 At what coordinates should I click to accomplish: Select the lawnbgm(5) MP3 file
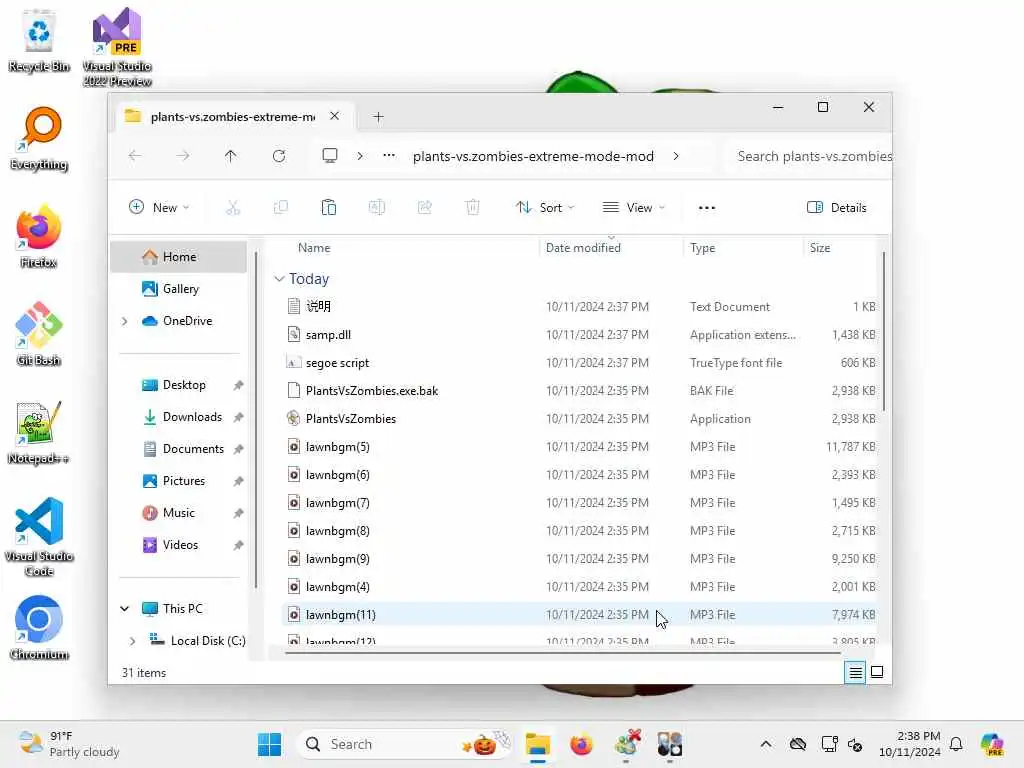tap(579, 447)
